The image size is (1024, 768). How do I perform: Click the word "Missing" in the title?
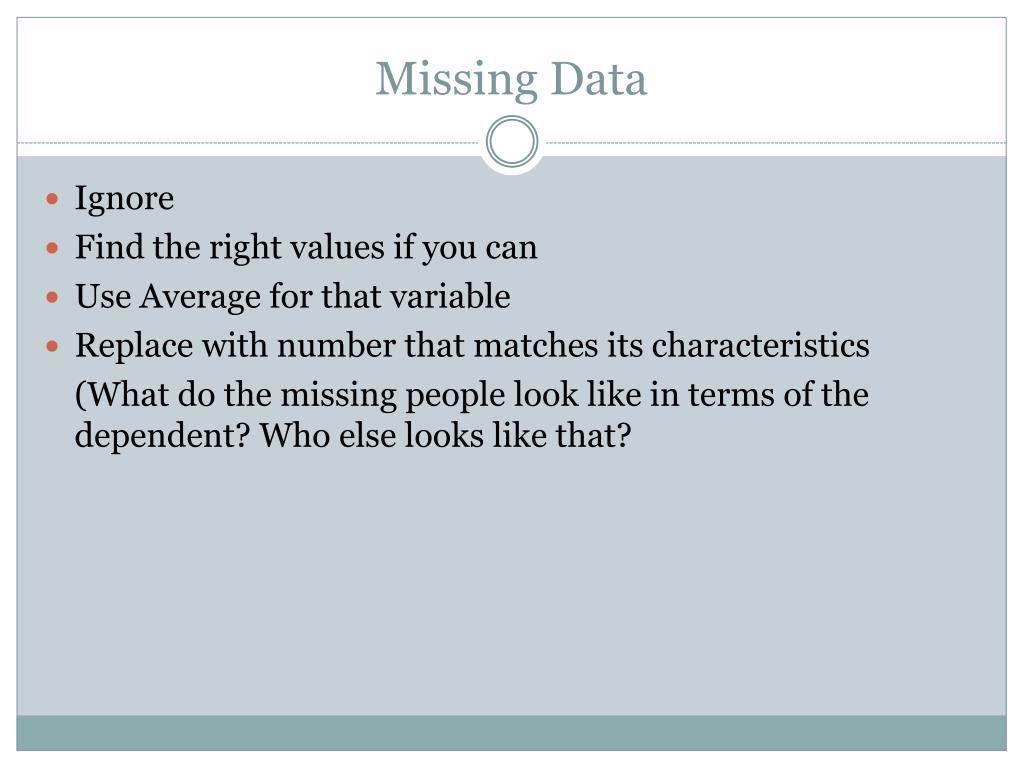click(456, 80)
